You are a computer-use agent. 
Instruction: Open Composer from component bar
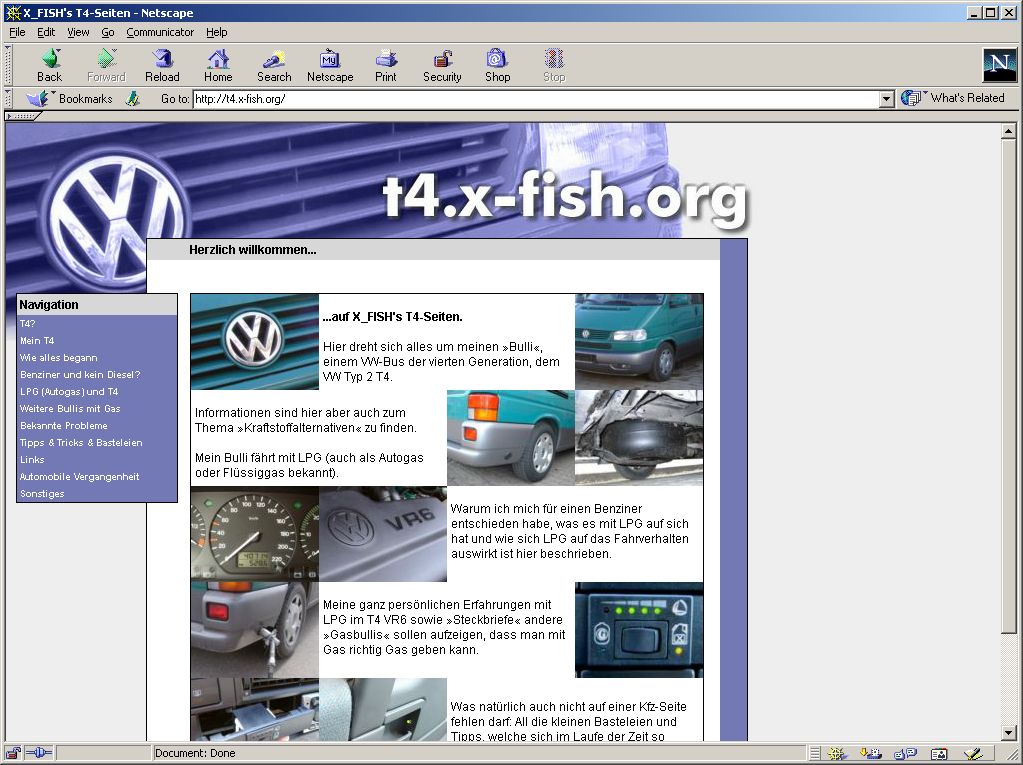click(x=972, y=754)
